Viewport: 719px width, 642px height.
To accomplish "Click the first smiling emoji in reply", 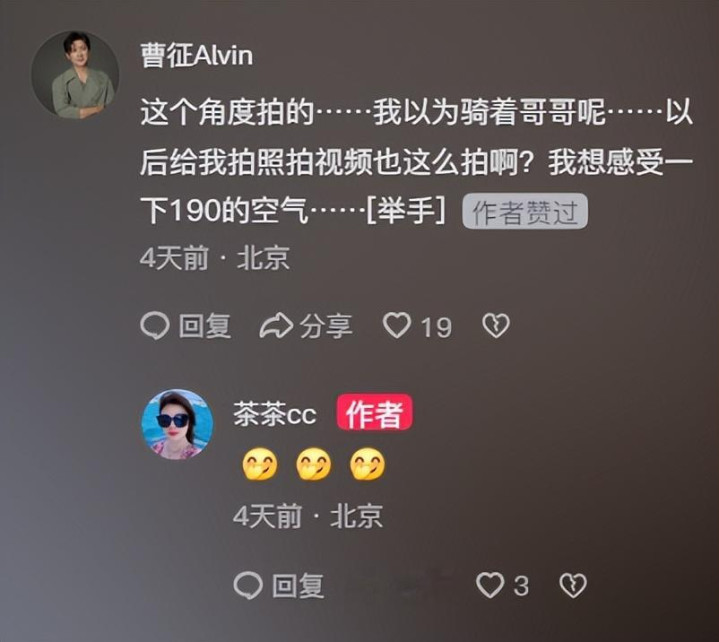I will click(x=260, y=464).
